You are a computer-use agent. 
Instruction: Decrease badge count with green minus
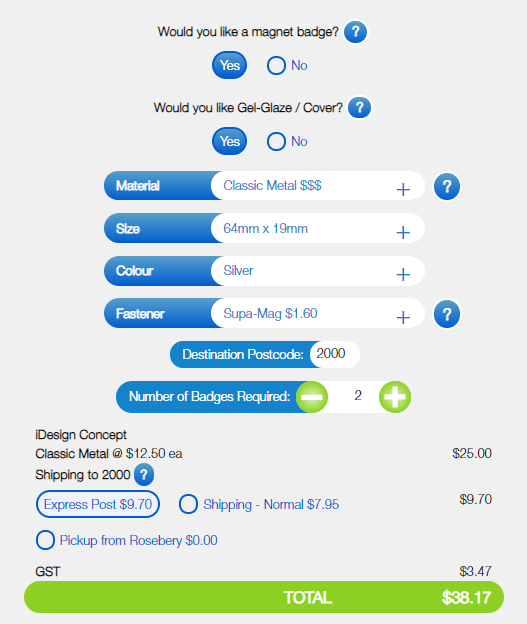(x=312, y=397)
